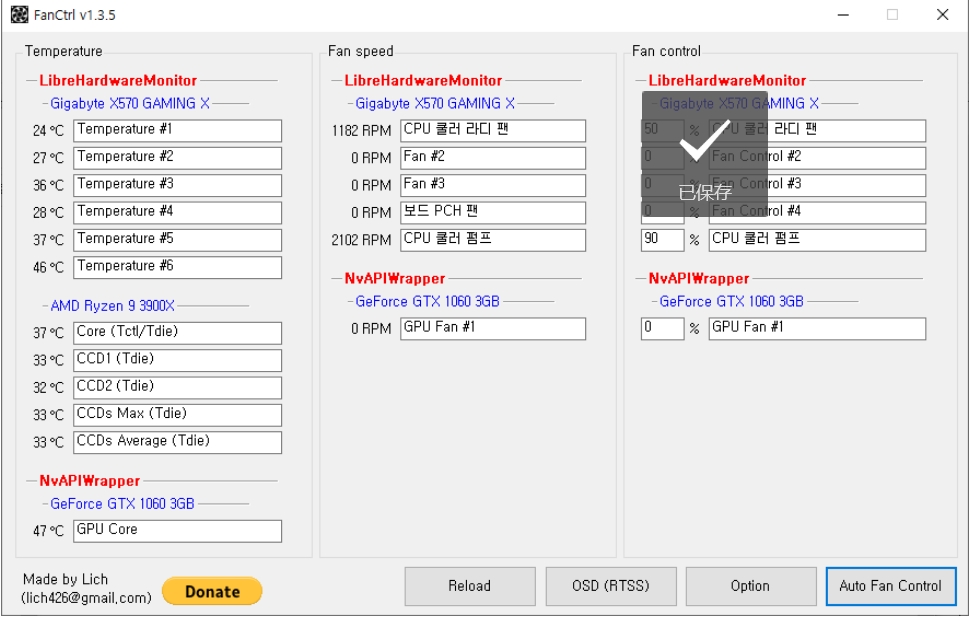The height and width of the screenshot is (621, 970).
Task: Set the GPU Fan #1 control percent field
Action: [x=663, y=328]
